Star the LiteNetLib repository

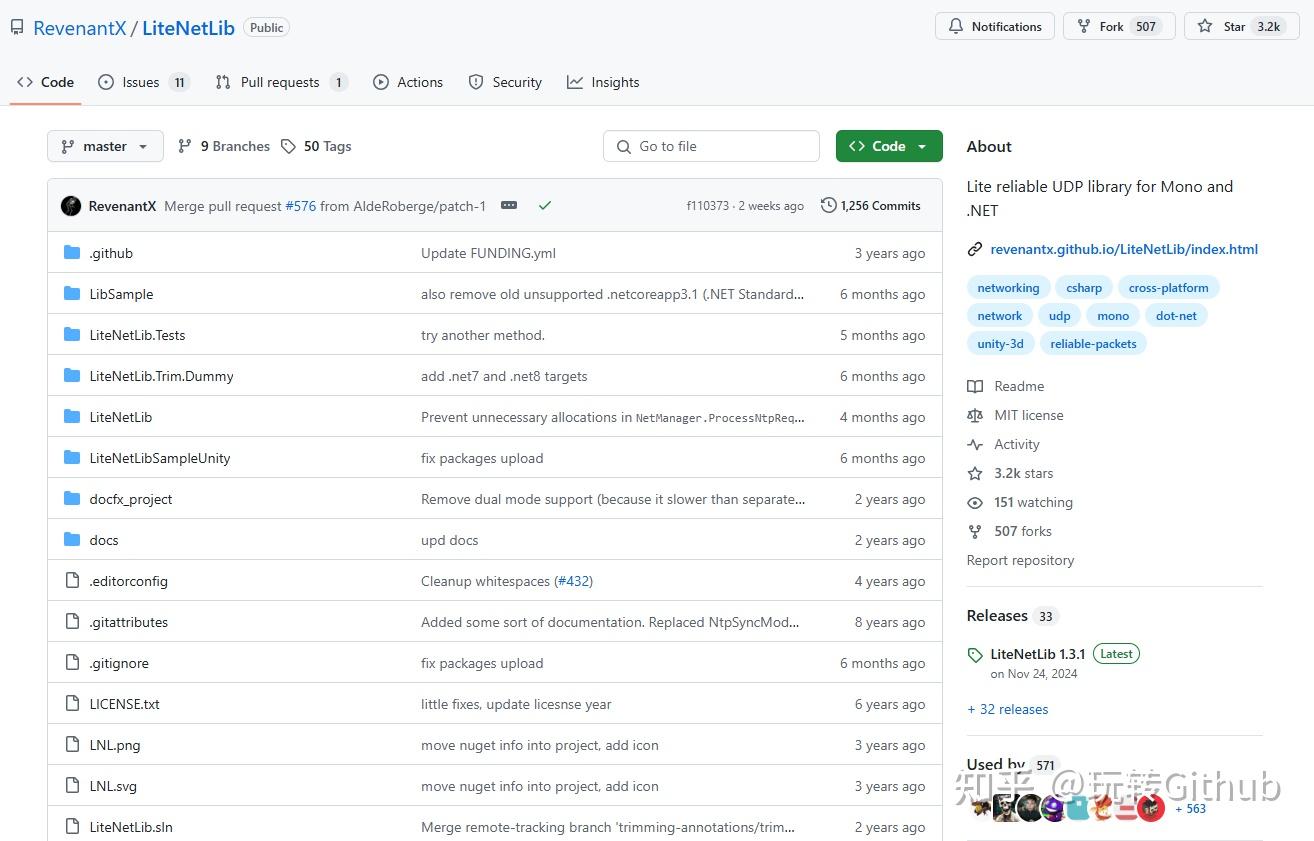pos(1226,27)
